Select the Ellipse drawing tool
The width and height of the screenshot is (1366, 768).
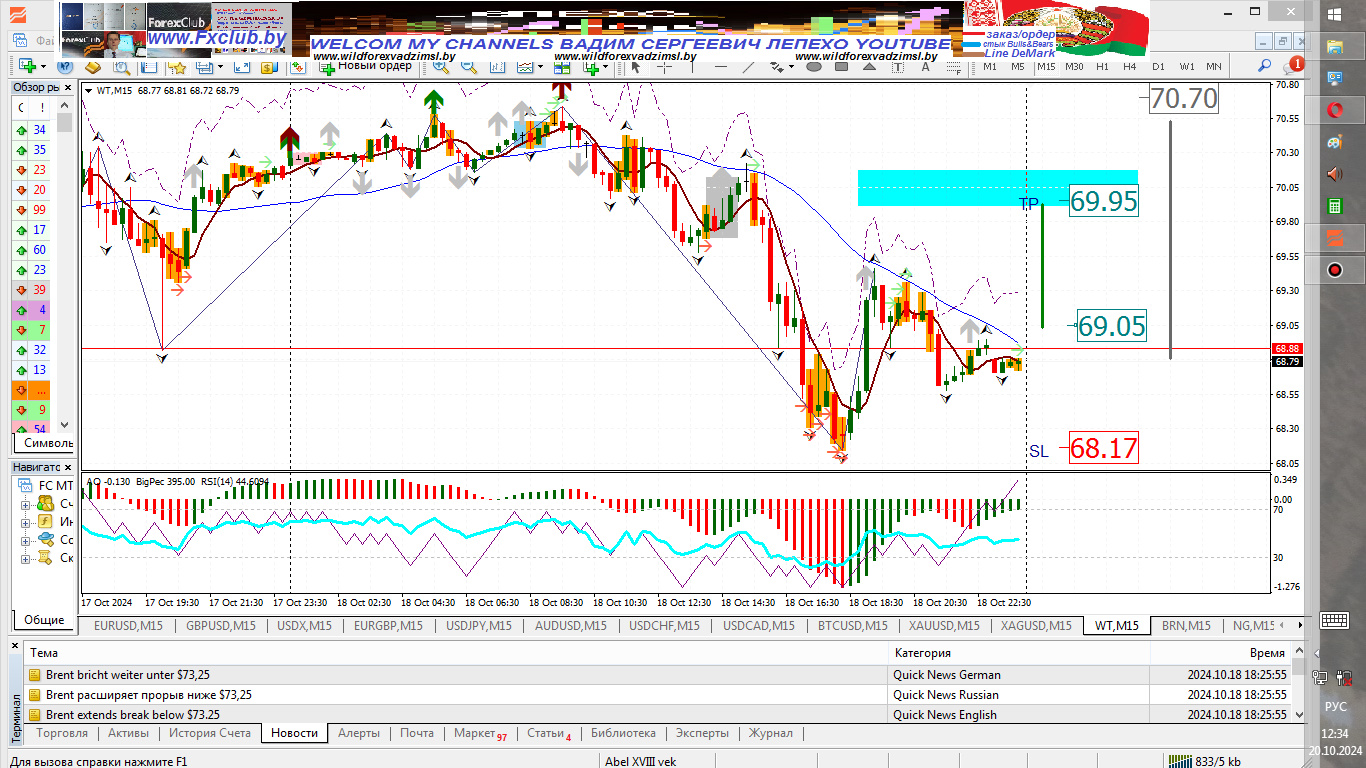tap(814, 67)
